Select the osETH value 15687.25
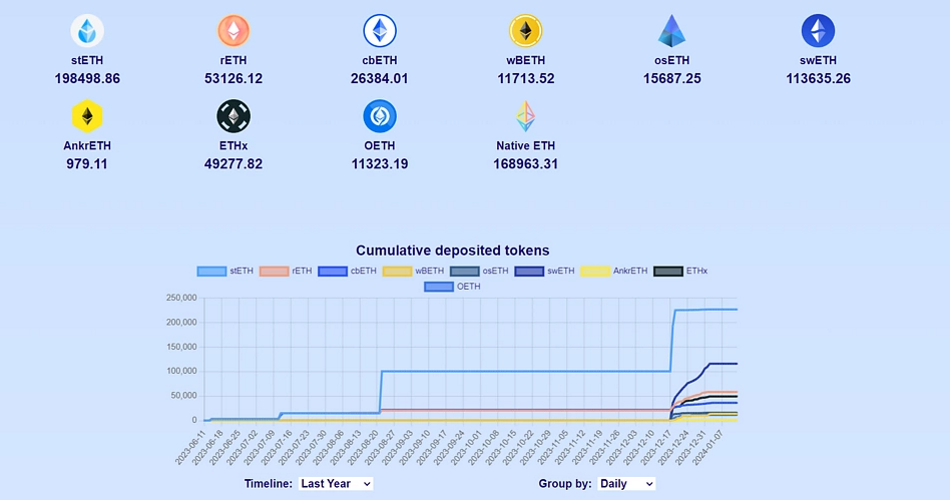950x500 pixels. point(672,79)
